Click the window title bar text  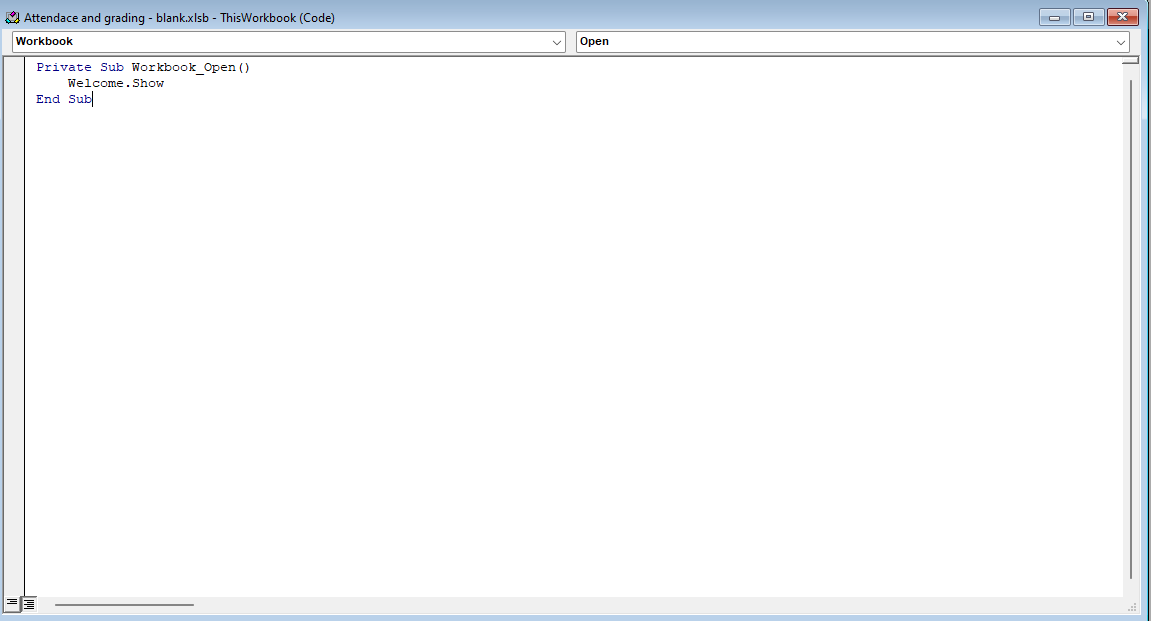click(x=180, y=18)
